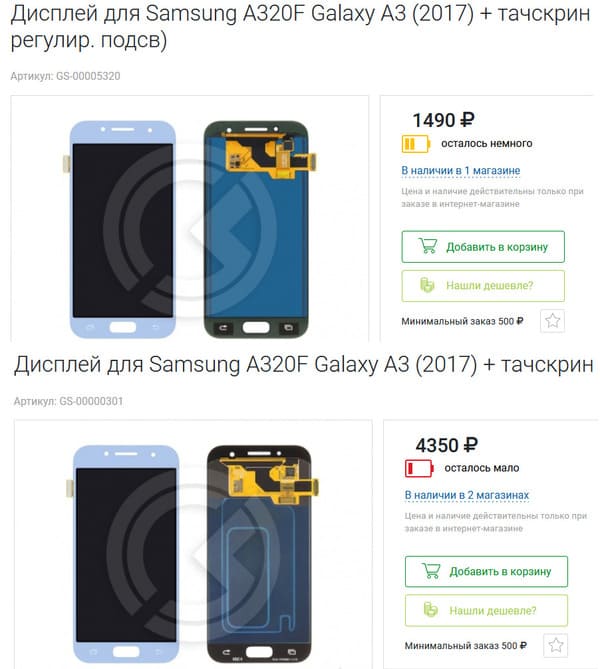The height and width of the screenshot is (669, 600).
Task: Open the В наличии в 2 магазинах link
Action: pos(466,495)
